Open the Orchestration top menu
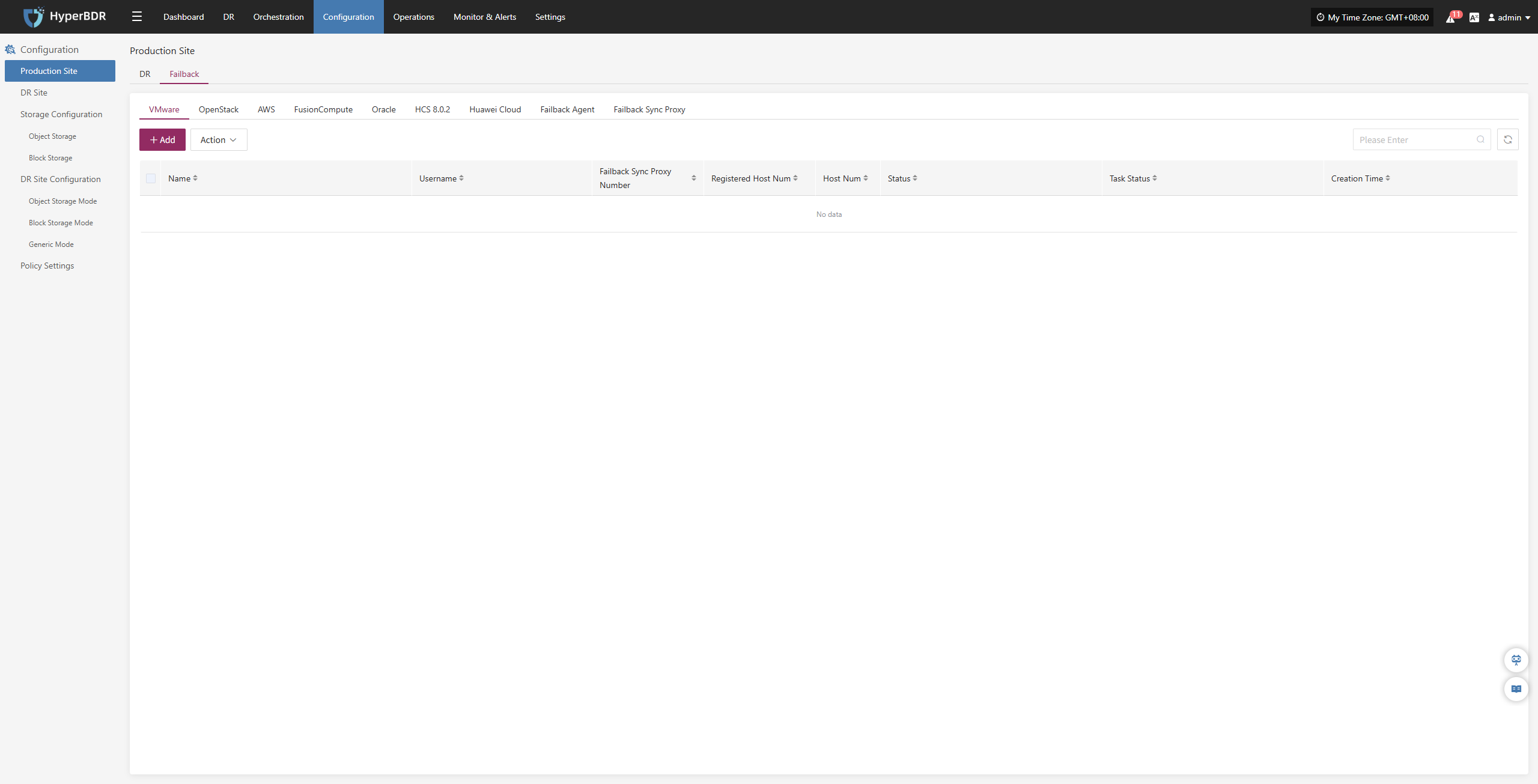 coord(278,17)
